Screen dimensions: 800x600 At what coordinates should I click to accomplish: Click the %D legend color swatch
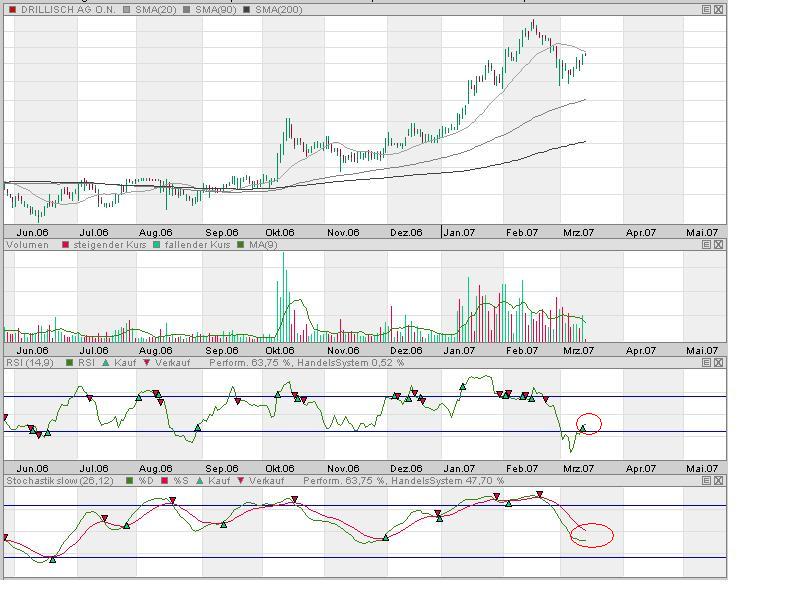(130, 481)
